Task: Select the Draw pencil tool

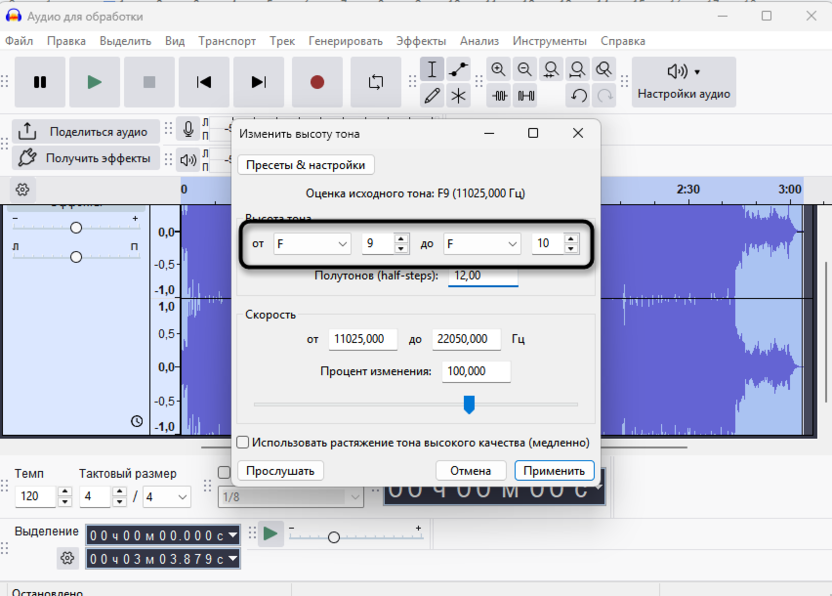Action: [432, 96]
